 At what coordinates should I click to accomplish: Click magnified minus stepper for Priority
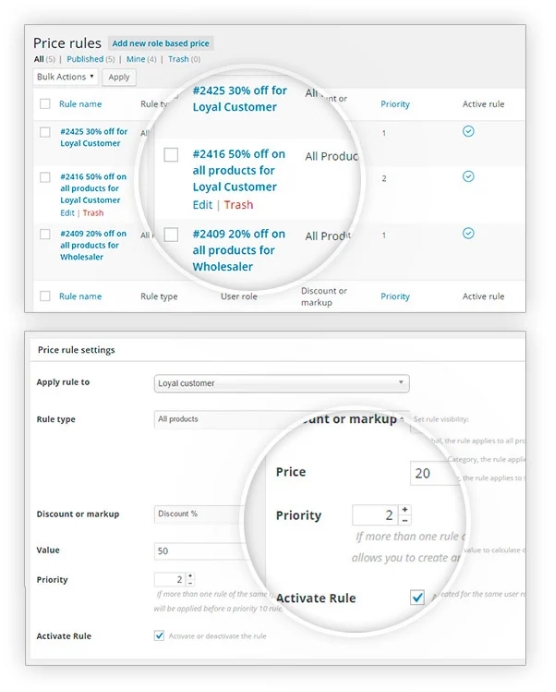pos(405,520)
